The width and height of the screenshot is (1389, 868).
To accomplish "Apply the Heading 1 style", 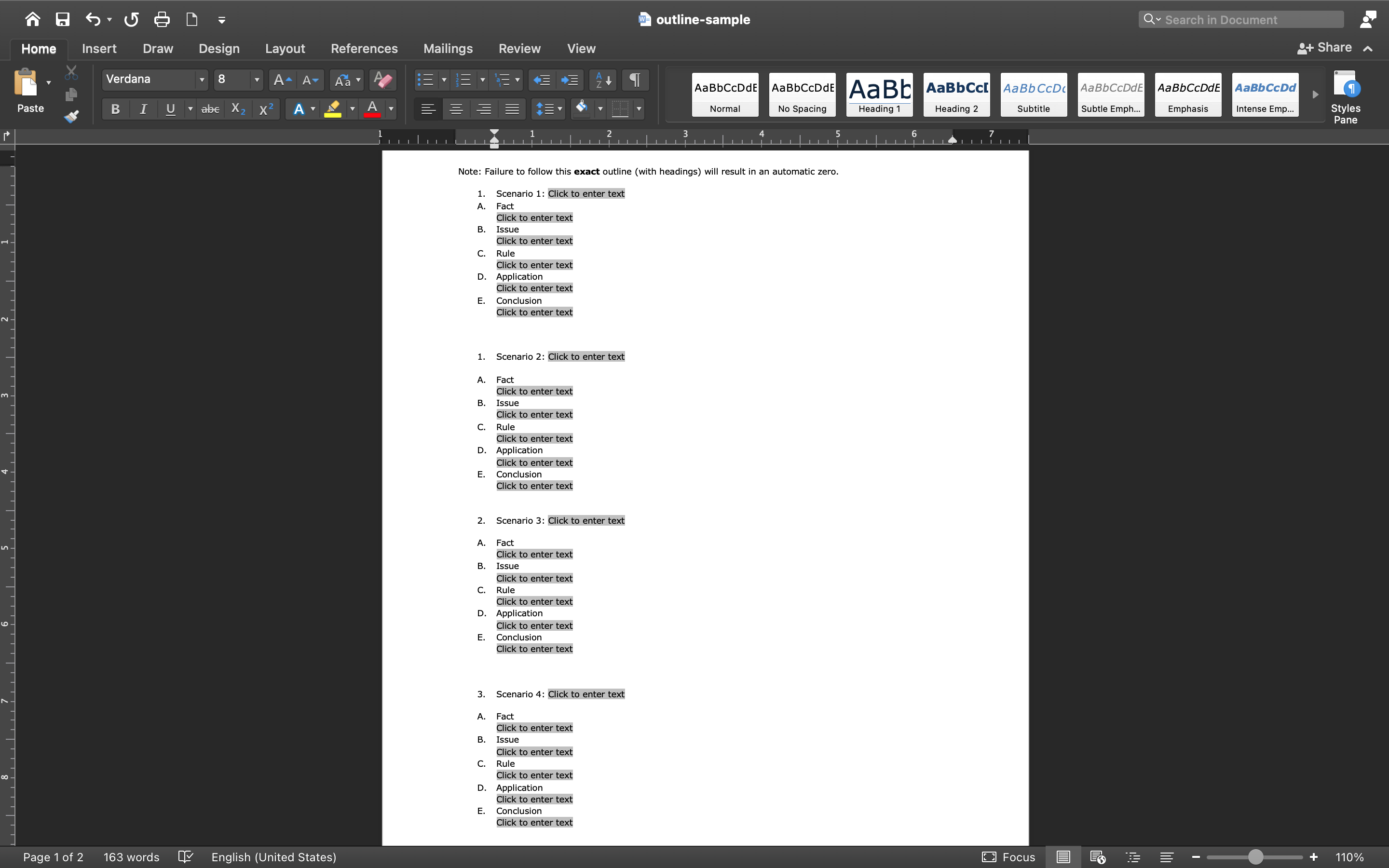I will click(879, 94).
